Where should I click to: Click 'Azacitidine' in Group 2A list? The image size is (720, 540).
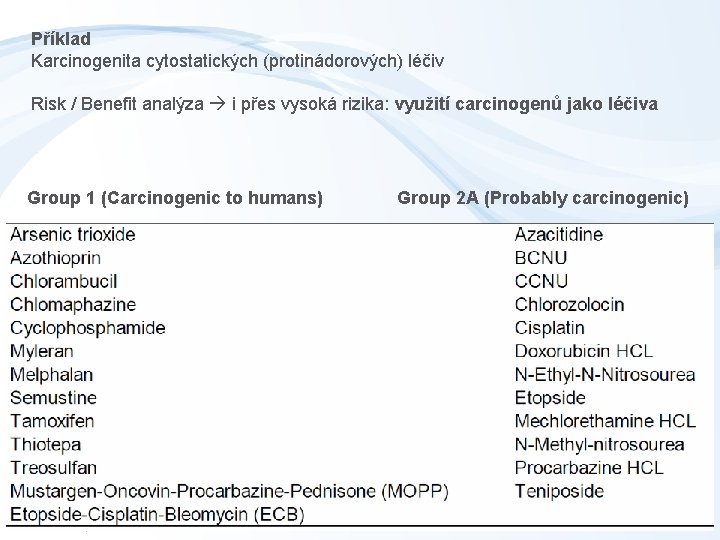559,234
